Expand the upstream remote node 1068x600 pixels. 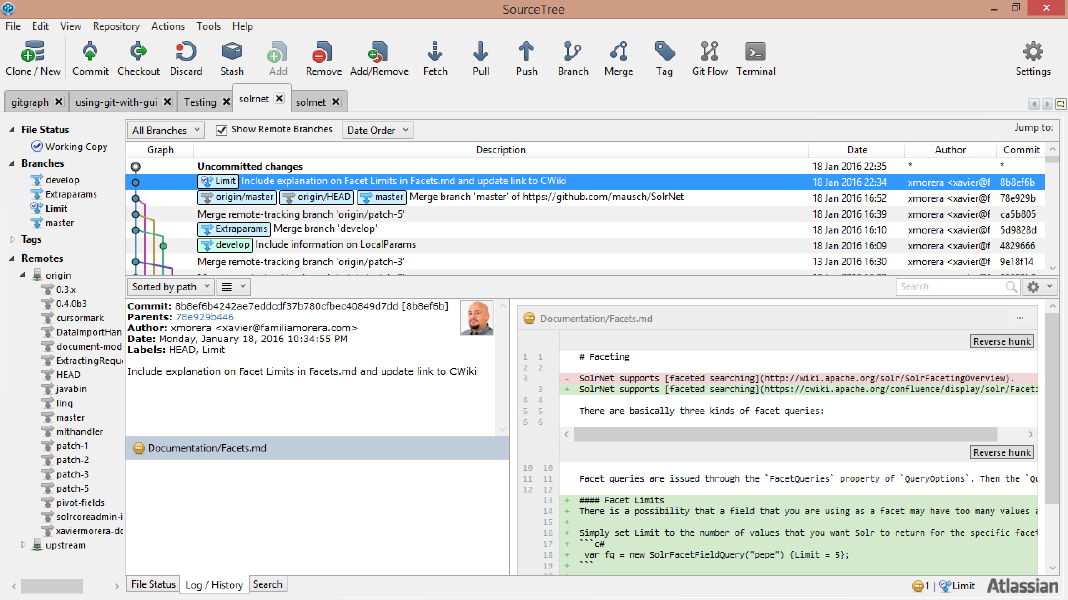tap(22, 545)
